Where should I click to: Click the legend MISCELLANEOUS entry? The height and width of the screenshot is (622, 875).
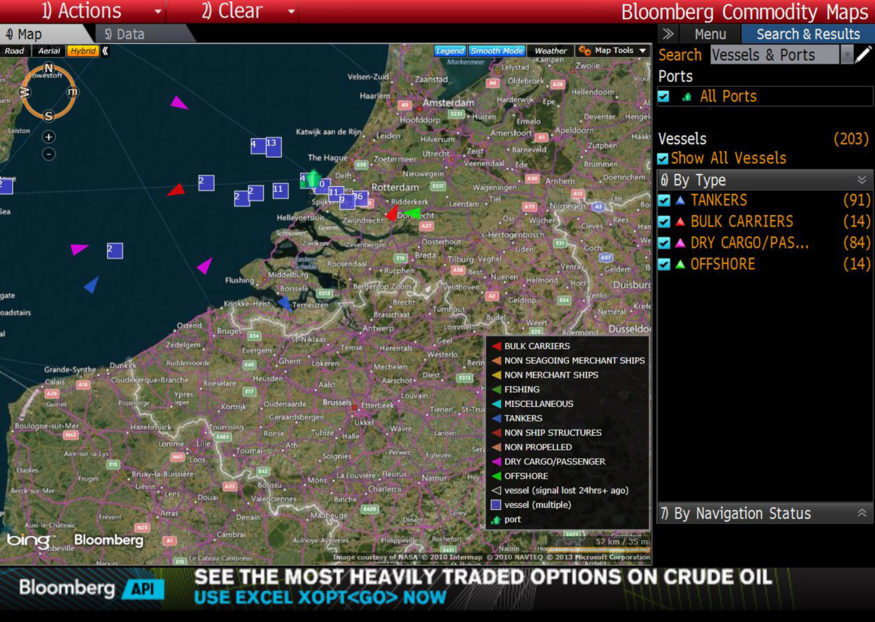532,404
